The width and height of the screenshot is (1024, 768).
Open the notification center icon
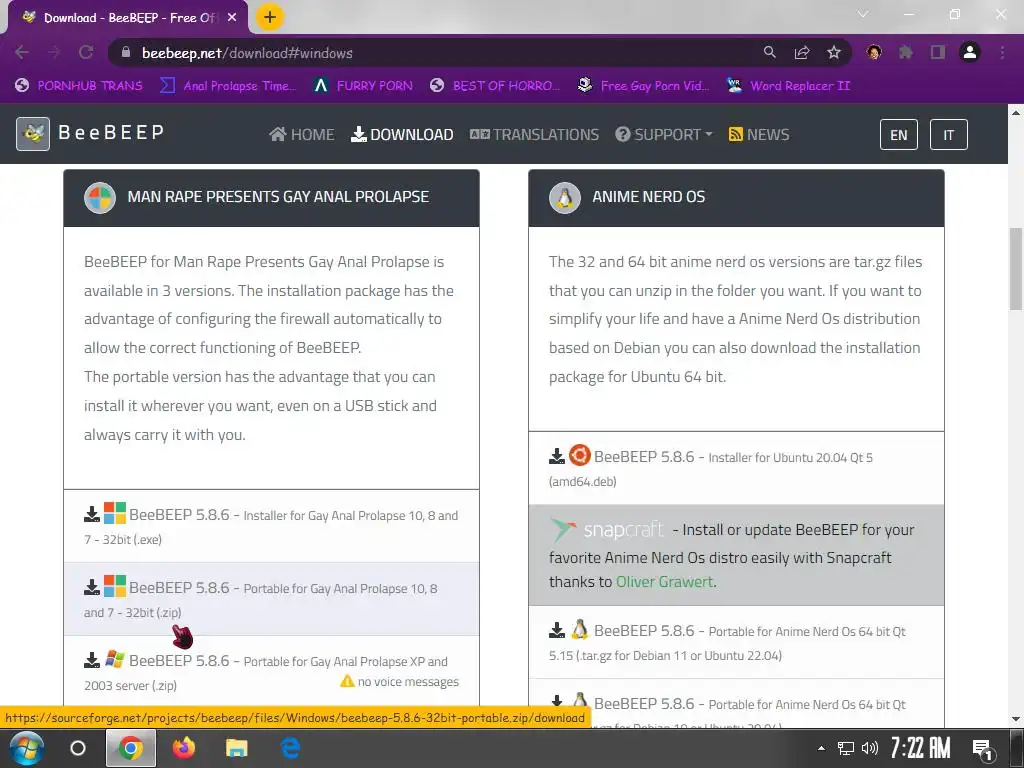pyautogui.click(x=982, y=749)
